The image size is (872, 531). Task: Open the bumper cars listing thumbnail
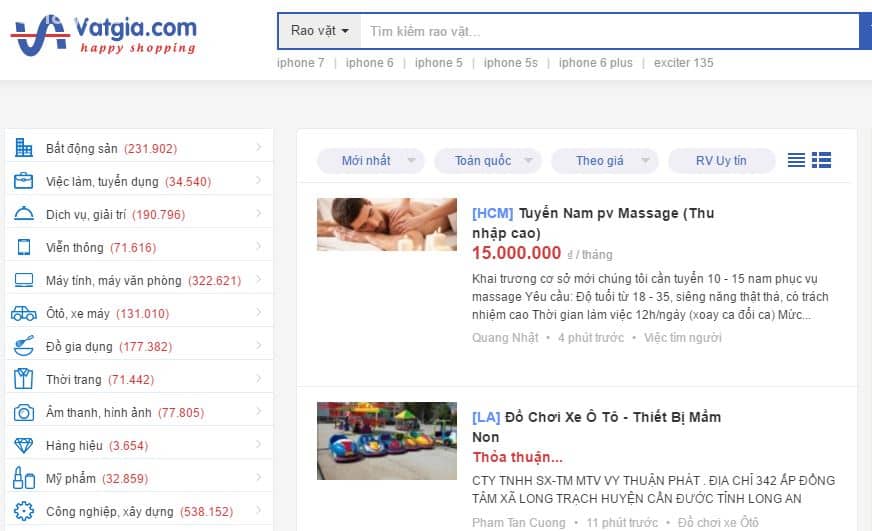pos(387,440)
